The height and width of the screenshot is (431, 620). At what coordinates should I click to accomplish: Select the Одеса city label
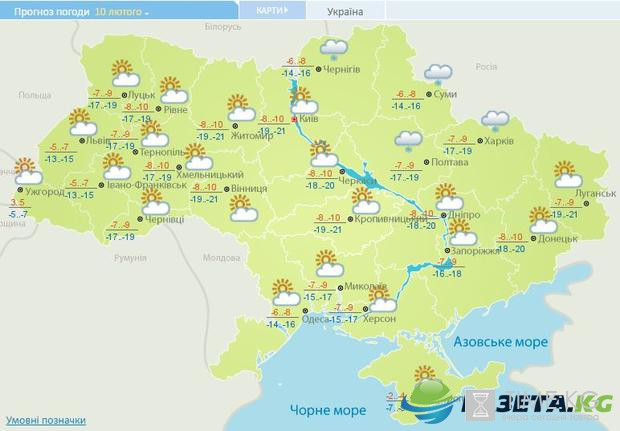point(315,319)
